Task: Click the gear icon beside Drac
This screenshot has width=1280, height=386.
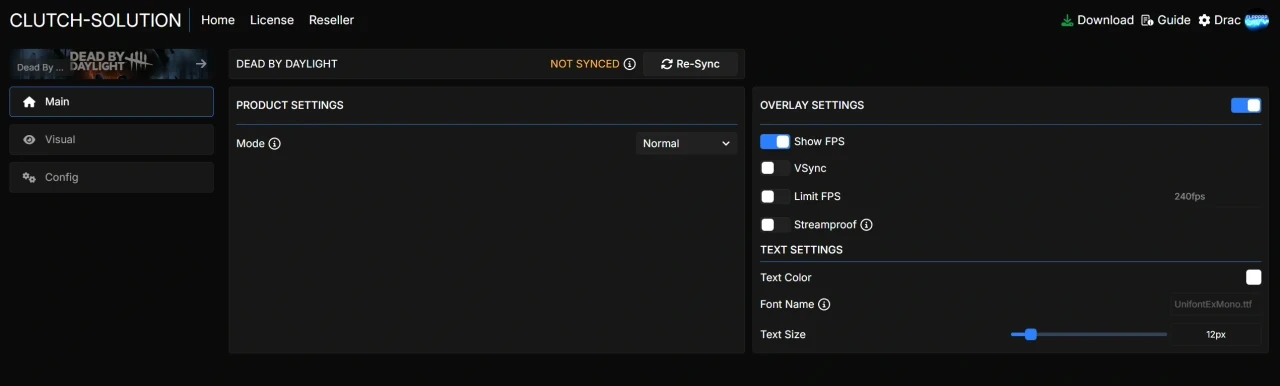Action: [x=1204, y=20]
